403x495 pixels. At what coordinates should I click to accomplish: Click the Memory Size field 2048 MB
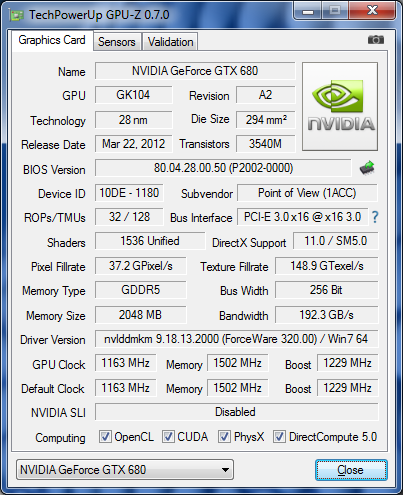(140, 315)
